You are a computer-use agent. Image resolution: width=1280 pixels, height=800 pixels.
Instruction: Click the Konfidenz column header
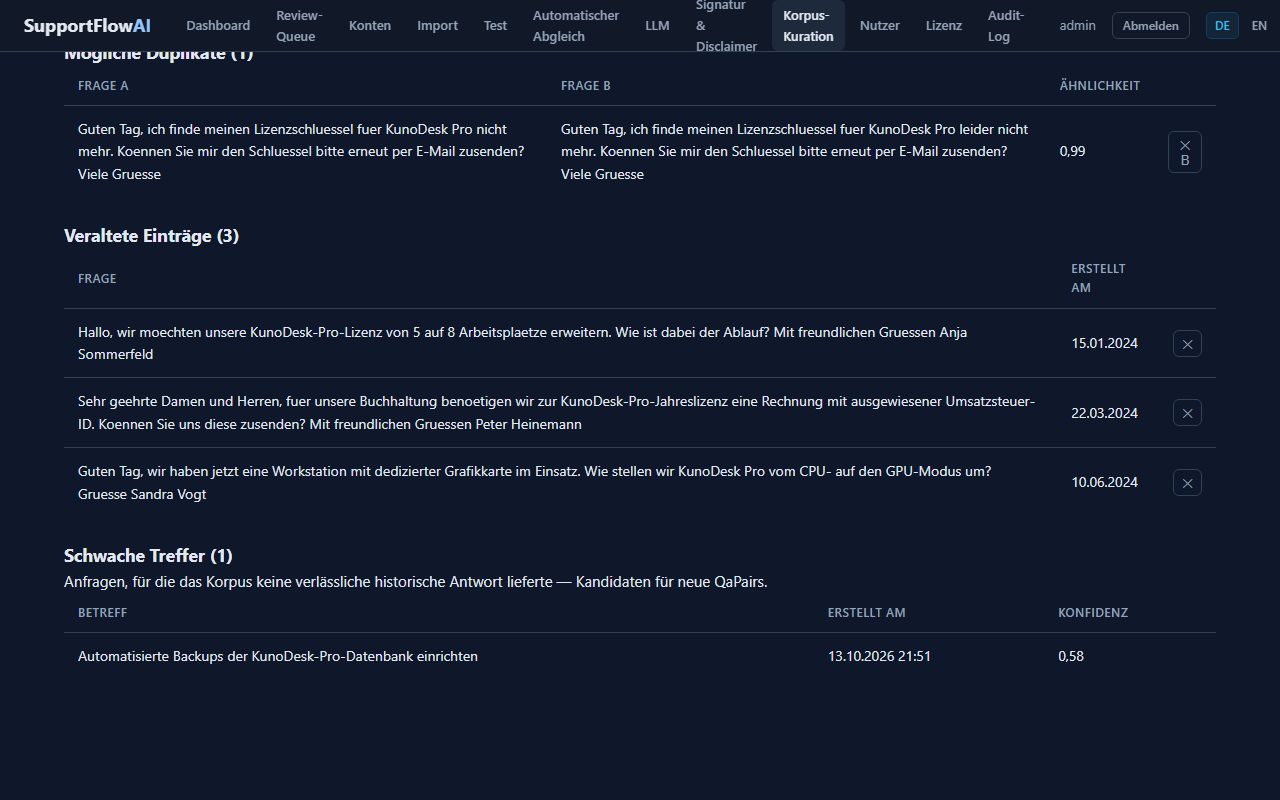coord(1093,613)
